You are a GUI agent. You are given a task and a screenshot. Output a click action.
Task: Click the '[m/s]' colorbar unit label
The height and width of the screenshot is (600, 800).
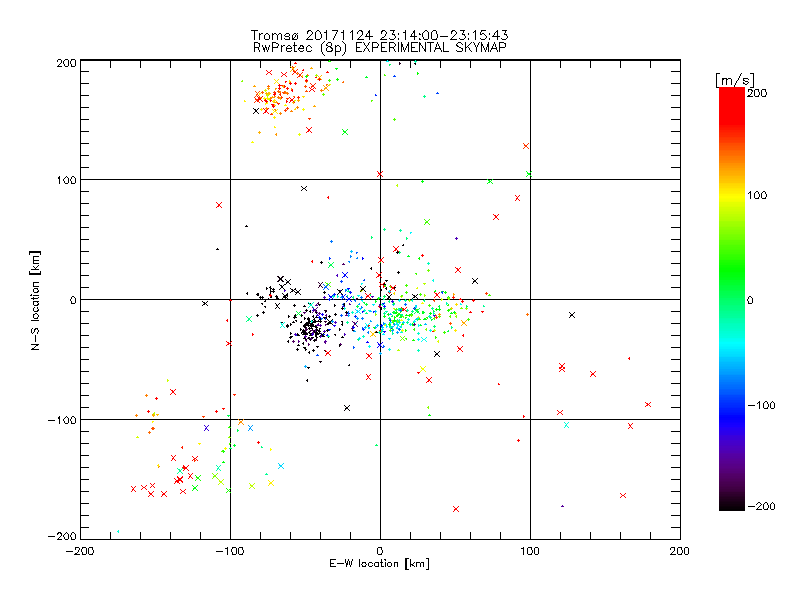pyautogui.click(x=734, y=80)
